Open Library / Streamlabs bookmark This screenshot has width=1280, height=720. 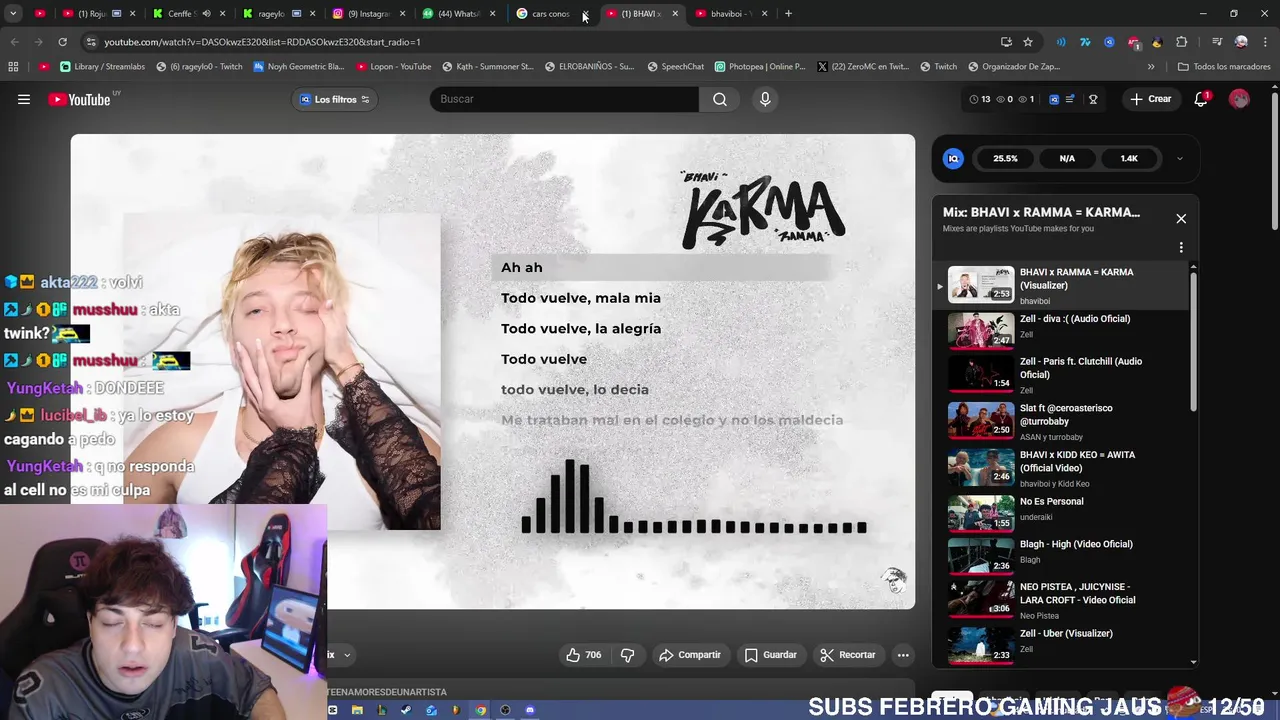102,67
